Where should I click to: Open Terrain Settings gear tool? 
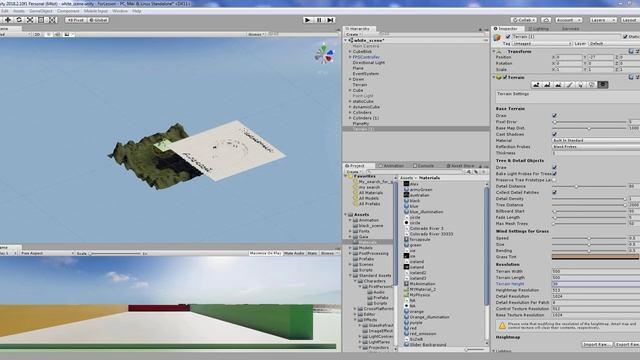(603, 84)
